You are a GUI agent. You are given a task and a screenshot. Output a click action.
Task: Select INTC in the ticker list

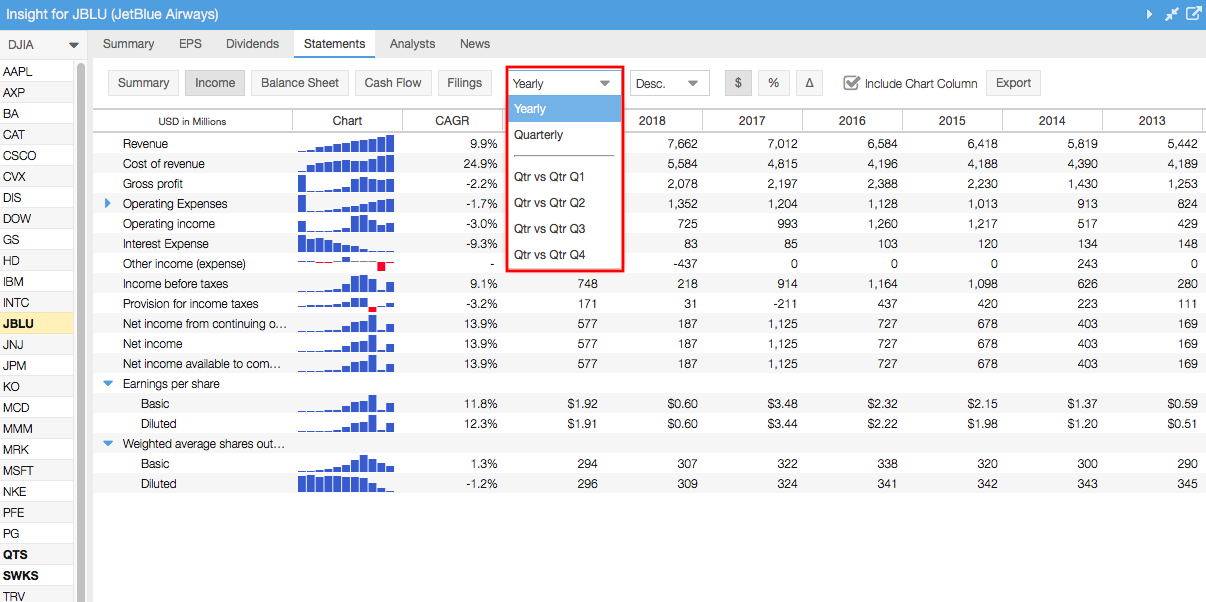coord(37,303)
